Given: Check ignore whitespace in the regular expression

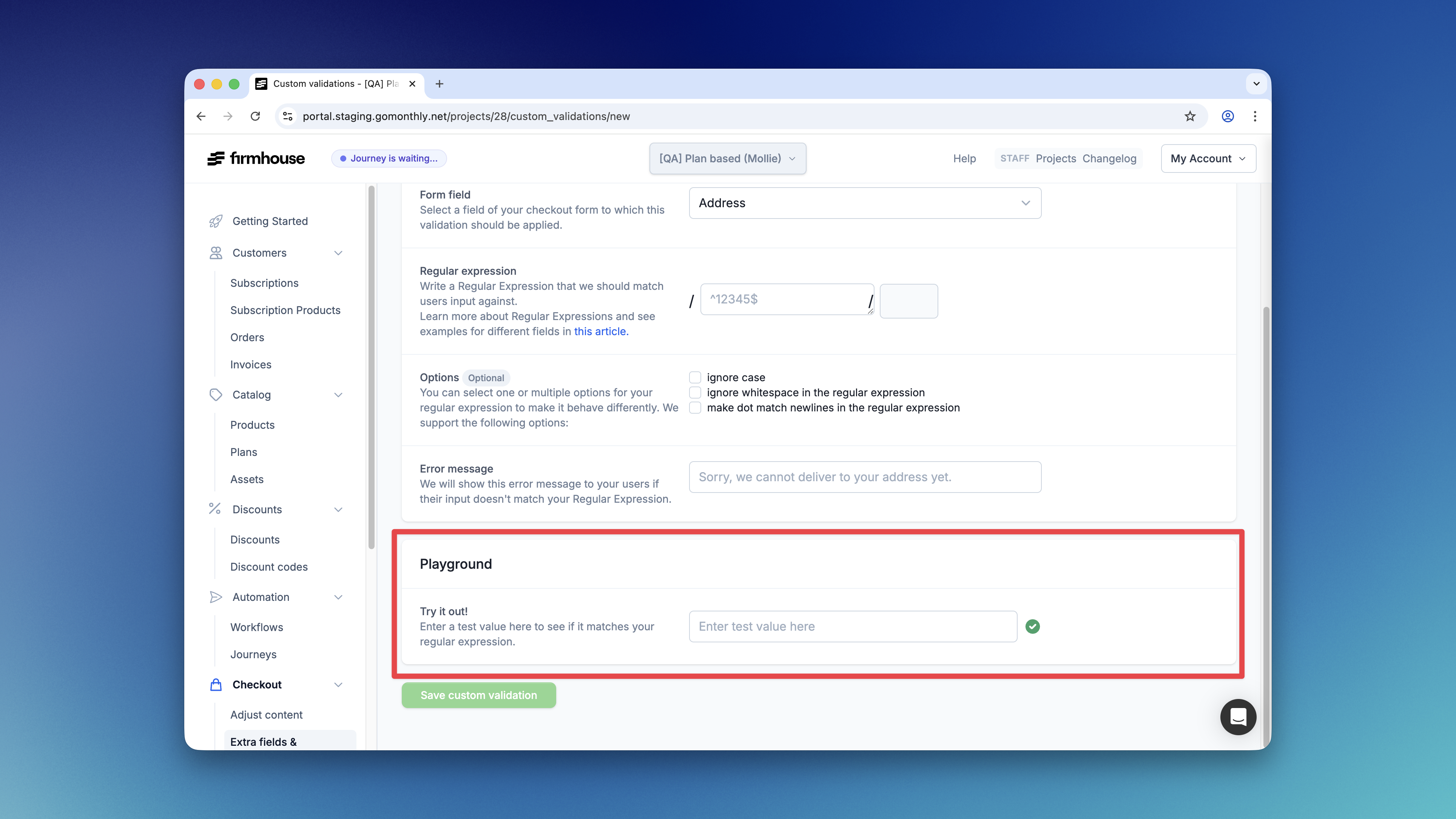Looking at the screenshot, I should tap(695, 393).
